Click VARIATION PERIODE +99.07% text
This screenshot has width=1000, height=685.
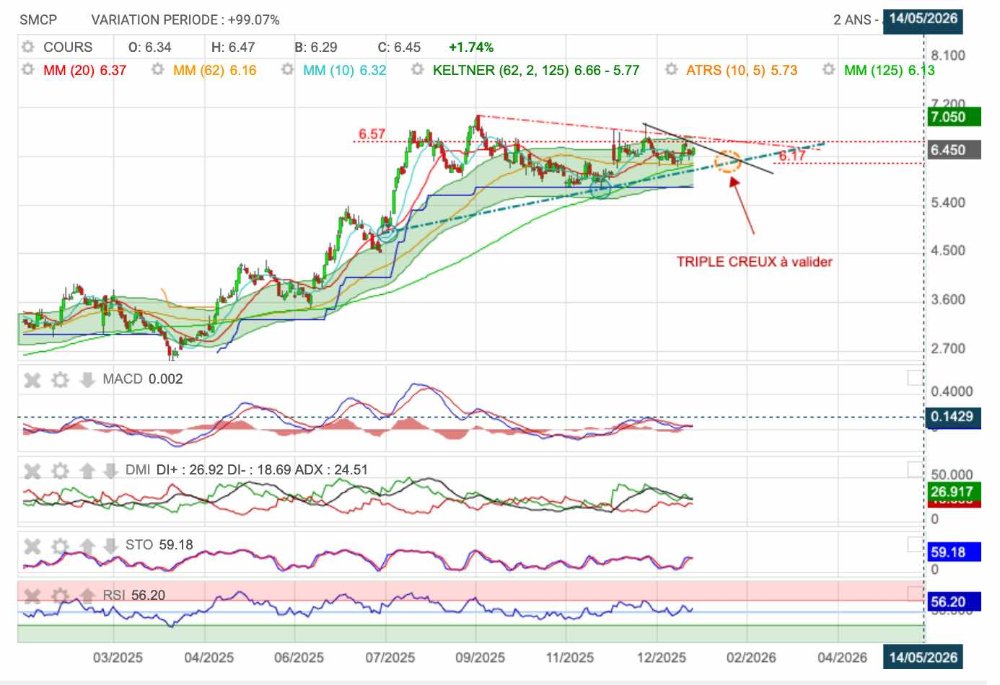pos(185,20)
